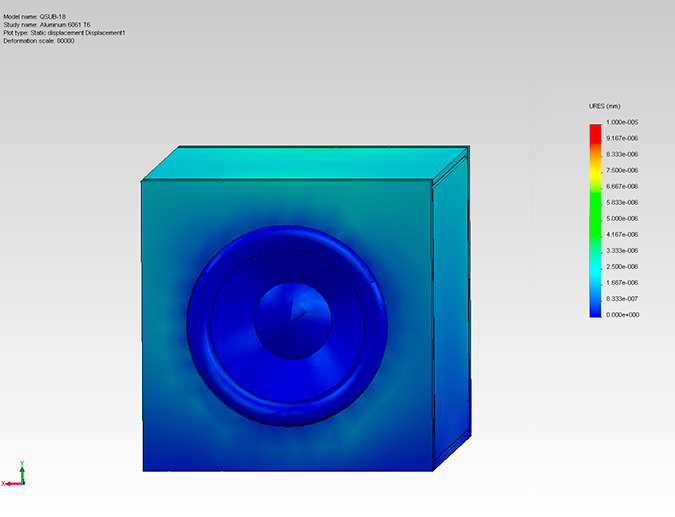675x517 pixels.
Task: Click the 5.000e-006 legend value
Action: (622, 218)
